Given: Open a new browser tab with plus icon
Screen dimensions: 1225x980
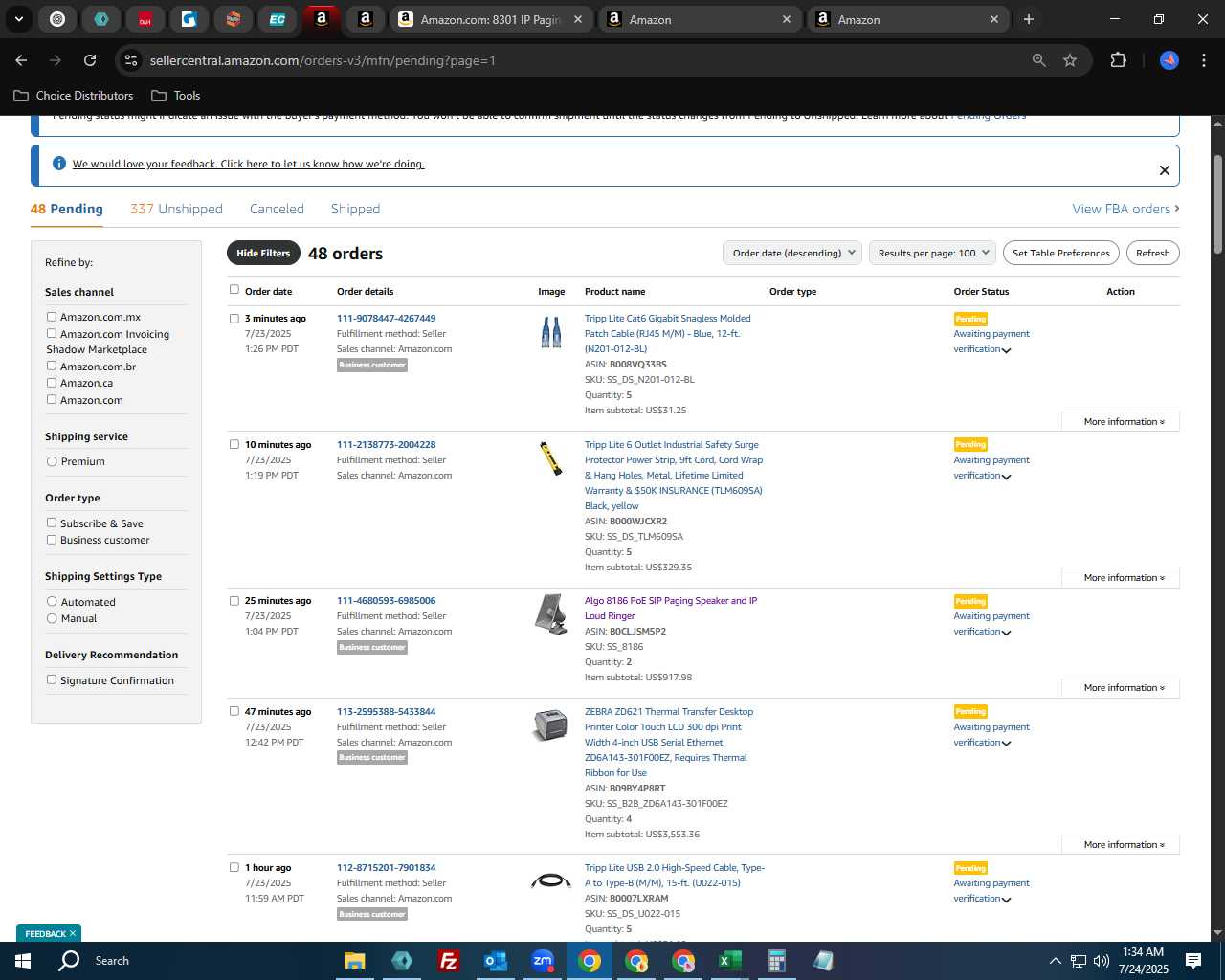Looking at the screenshot, I should click(x=1029, y=19).
